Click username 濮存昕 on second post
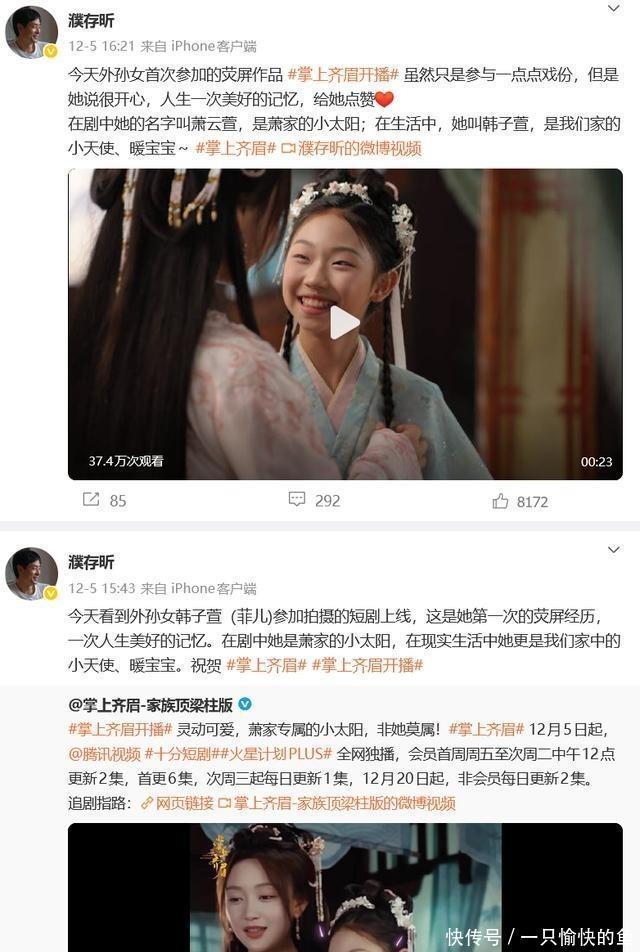The height and width of the screenshot is (952, 640). tap(91, 562)
